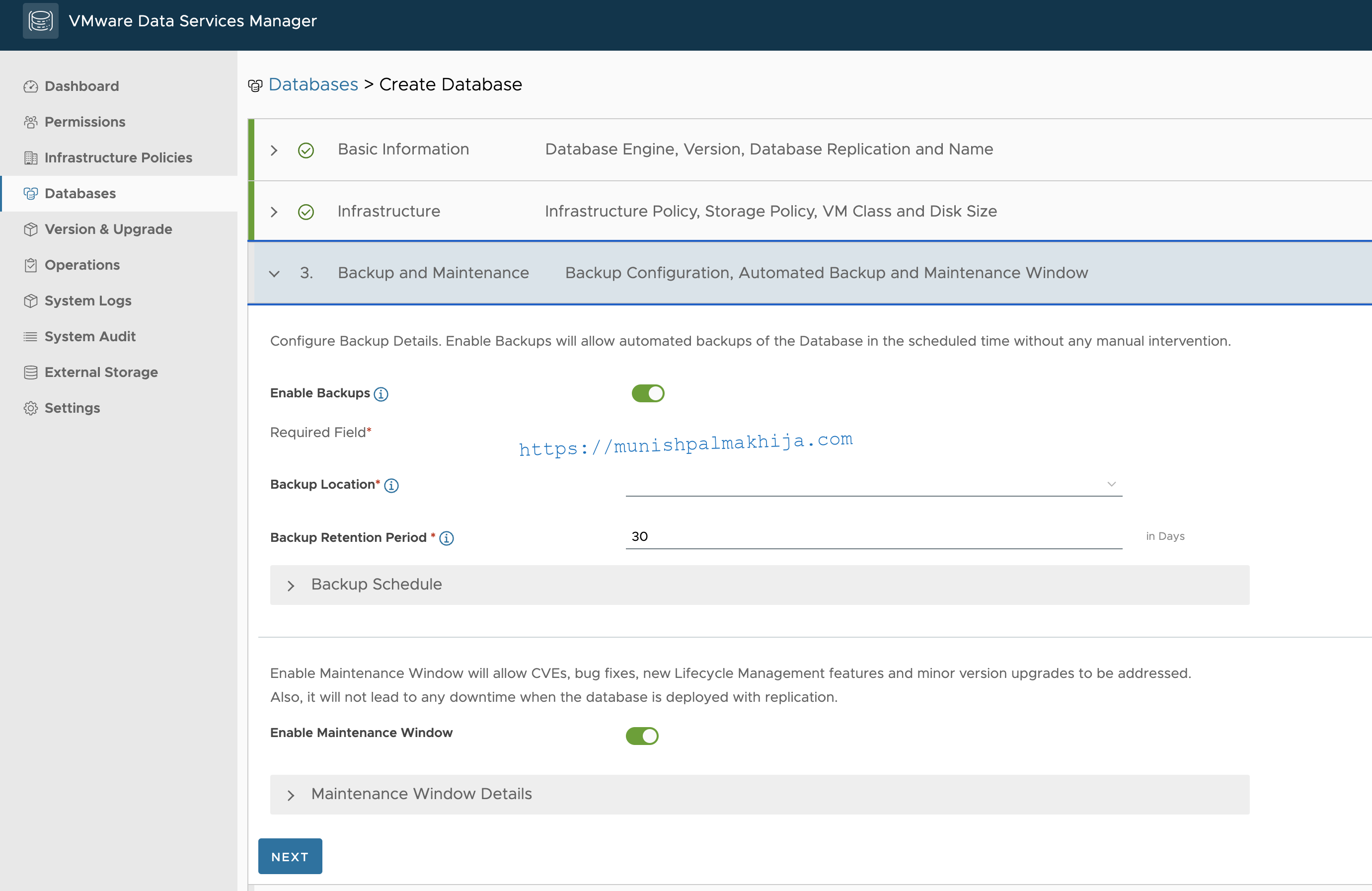Click the Backup and Maintenance step title
This screenshot has width=1372, height=891.
(x=434, y=273)
